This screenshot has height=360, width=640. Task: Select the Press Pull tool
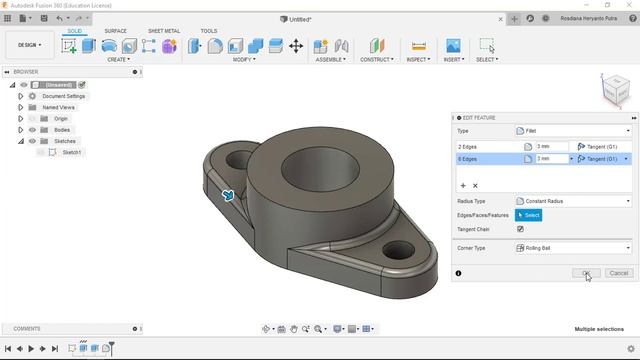pos(195,46)
